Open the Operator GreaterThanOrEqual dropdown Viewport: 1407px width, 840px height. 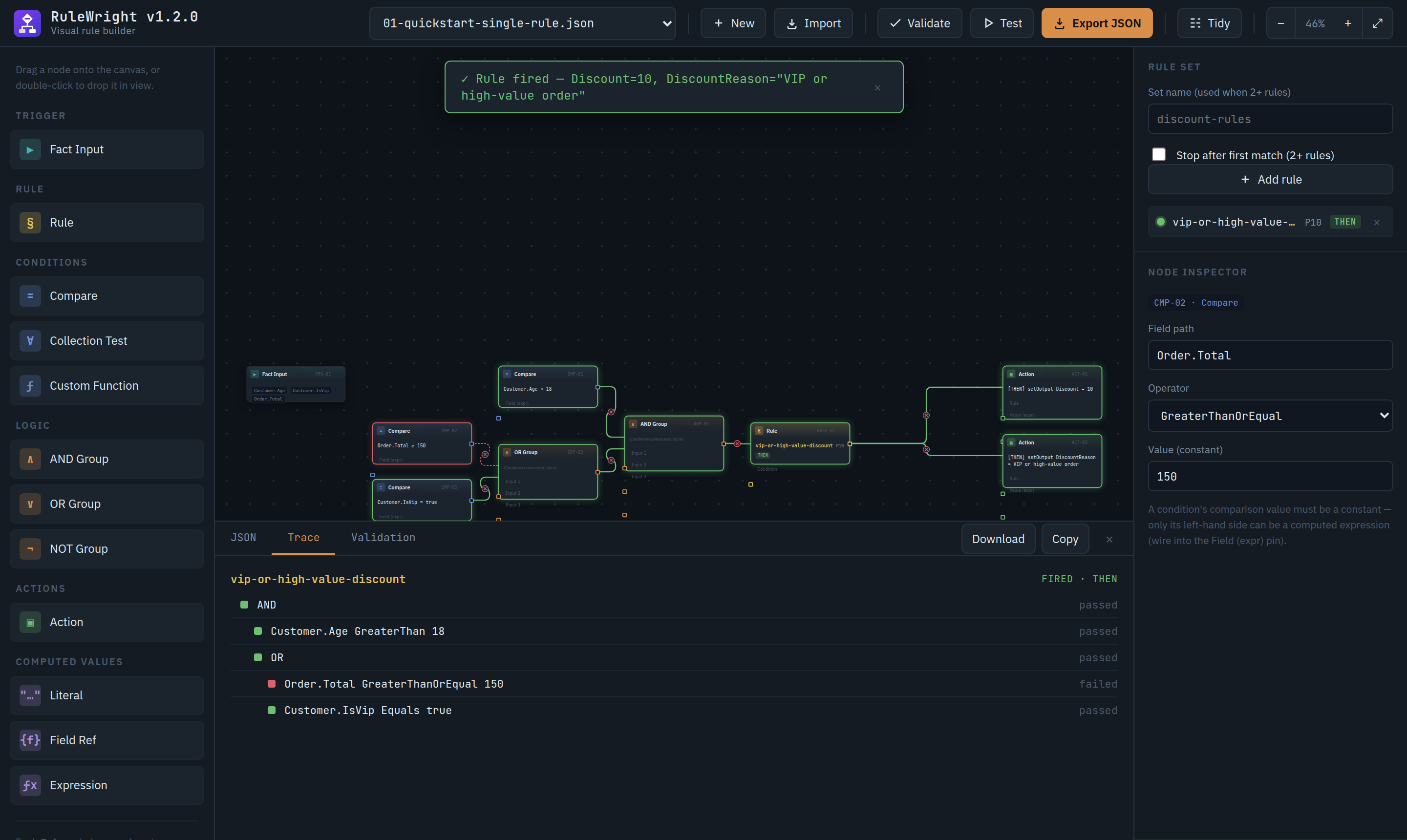click(x=1270, y=416)
